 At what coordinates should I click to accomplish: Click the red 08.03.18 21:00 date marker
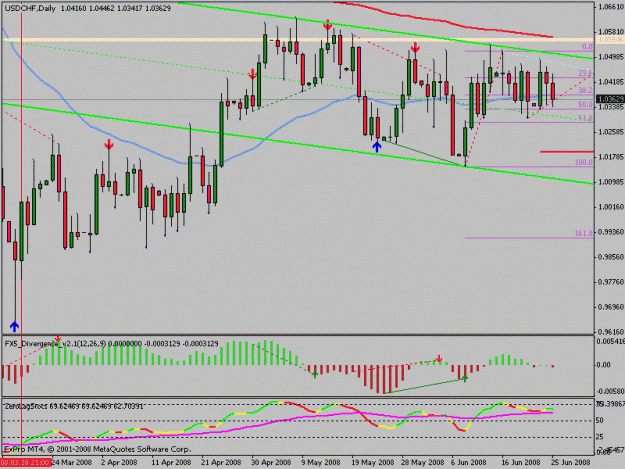click(x=26, y=463)
